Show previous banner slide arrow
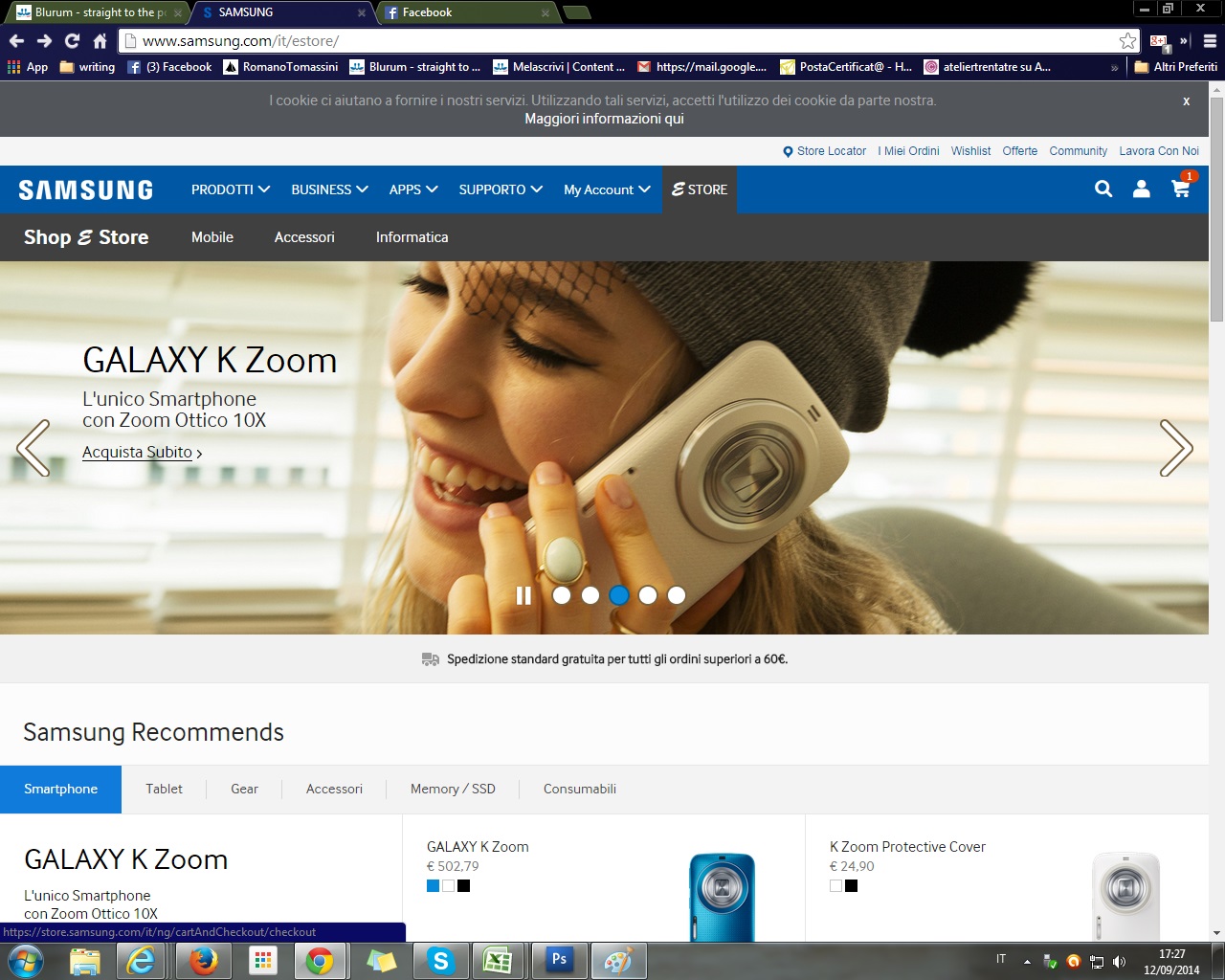This screenshot has width=1225, height=980. coord(33,448)
